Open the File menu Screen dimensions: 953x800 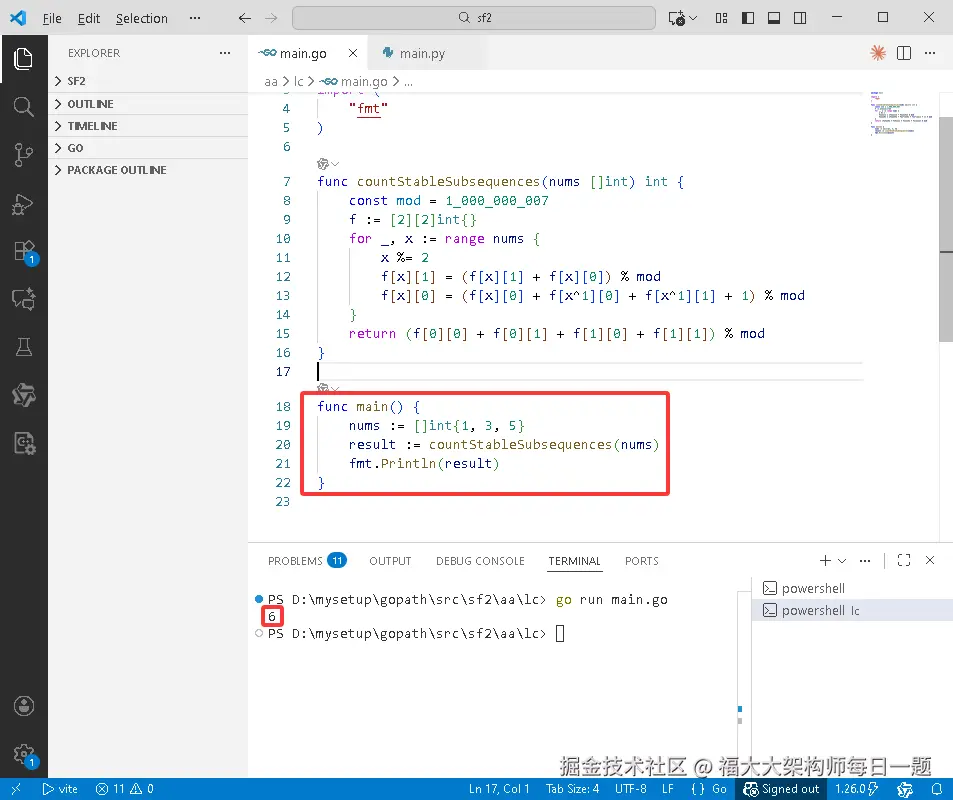pos(52,18)
